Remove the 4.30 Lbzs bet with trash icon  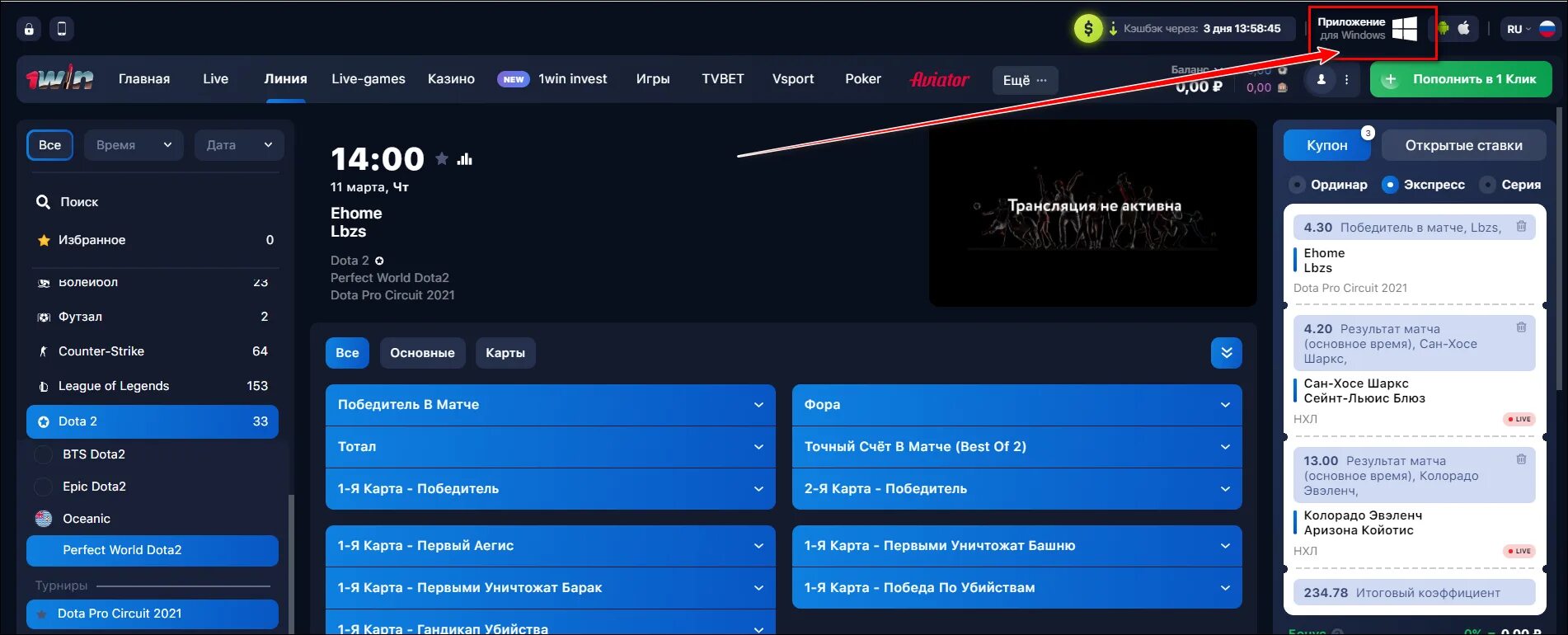[1521, 226]
